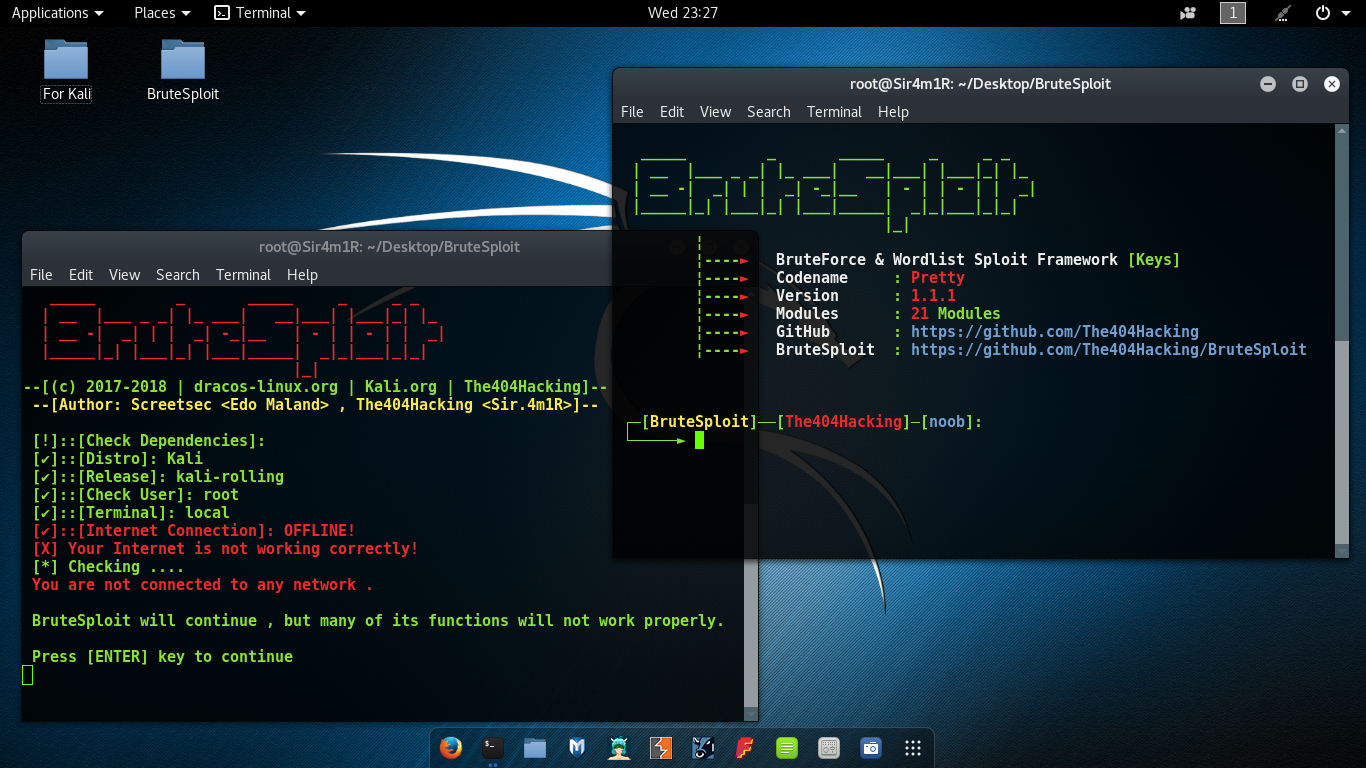The height and width of the screenshot is (768, 1366).
Task: Launch Firefox from the dock
Action: click(x=451, y=747)
